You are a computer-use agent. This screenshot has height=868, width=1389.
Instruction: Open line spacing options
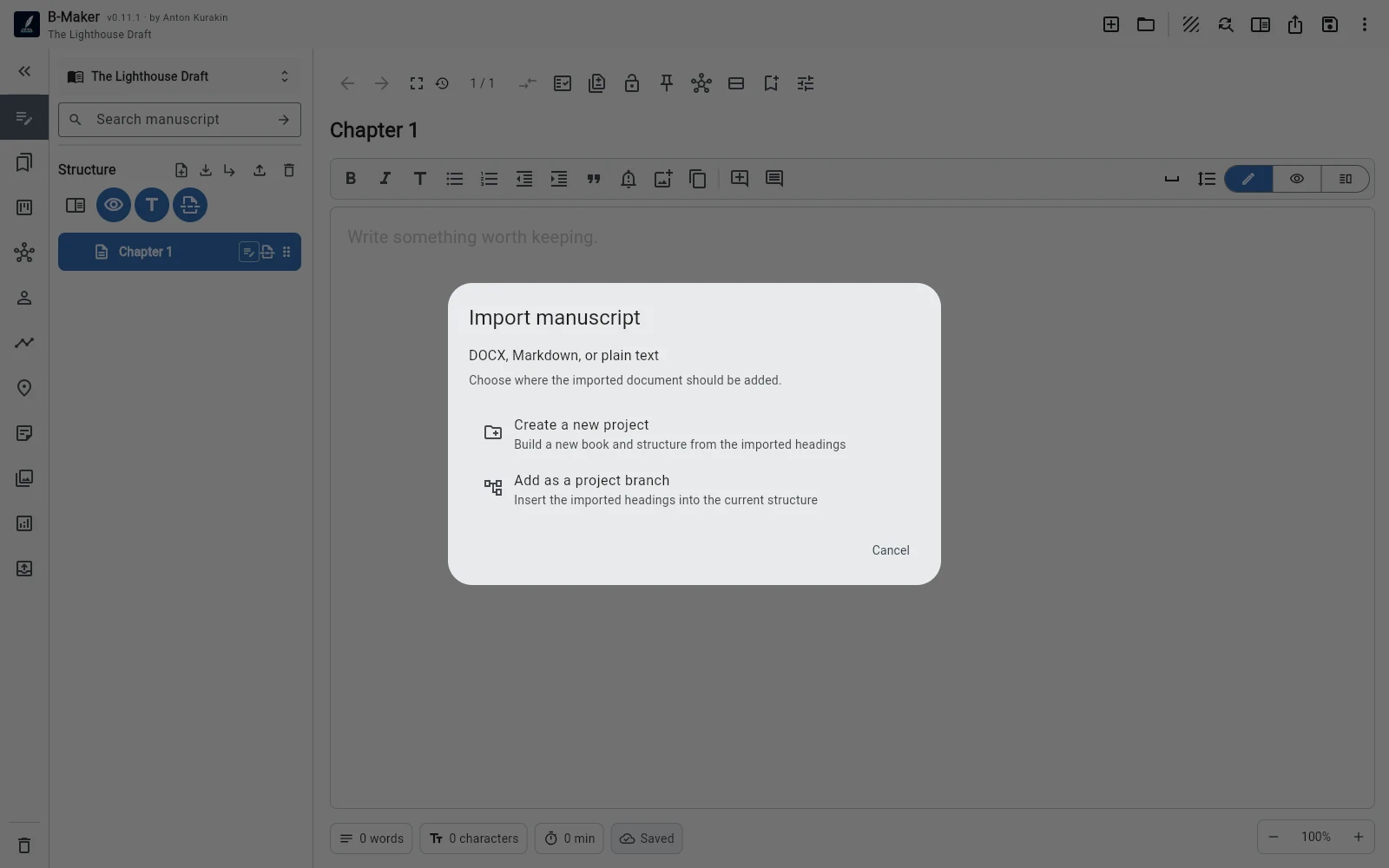pos(1207,179)
